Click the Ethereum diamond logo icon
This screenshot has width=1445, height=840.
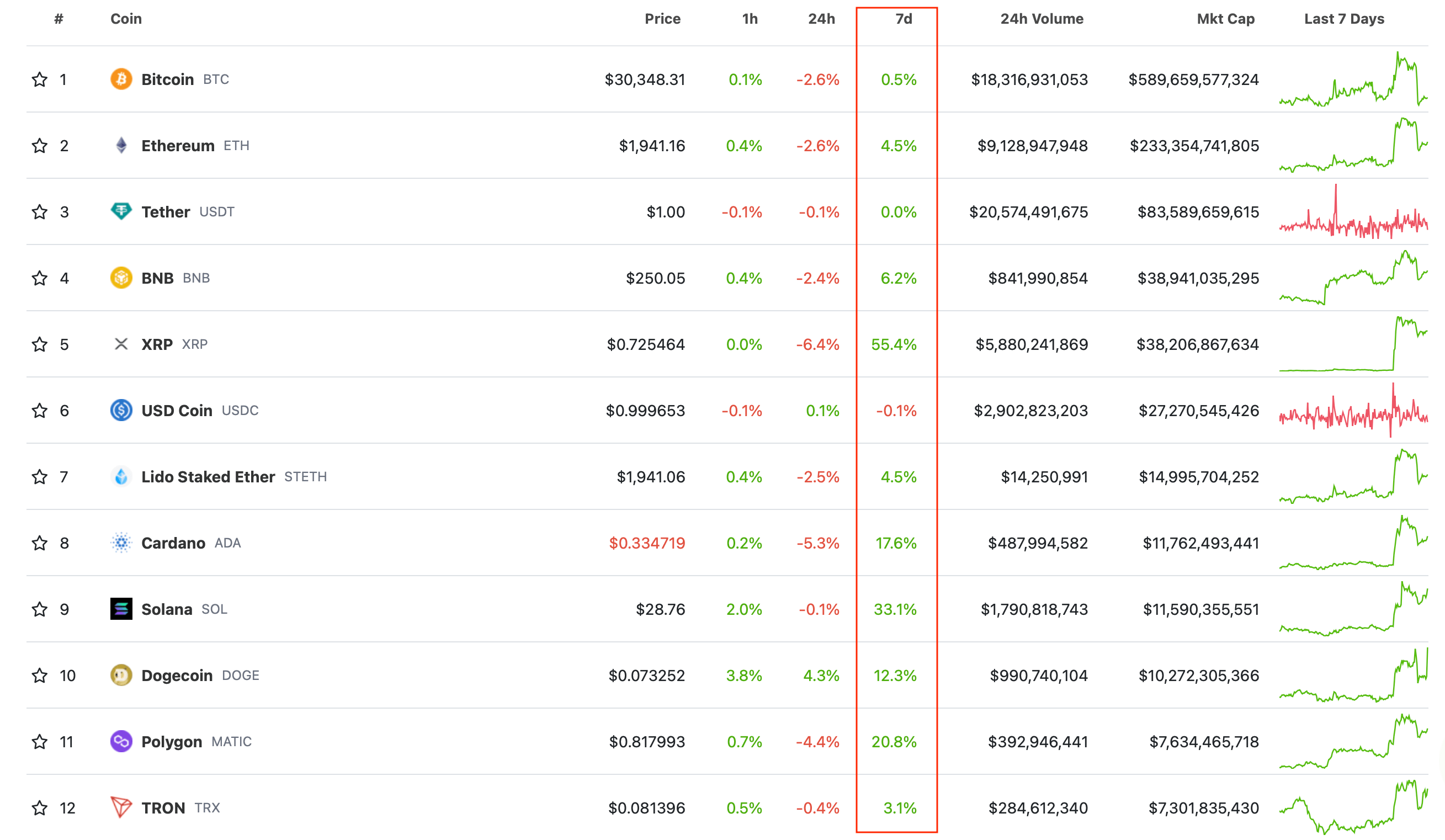[121, 146]
